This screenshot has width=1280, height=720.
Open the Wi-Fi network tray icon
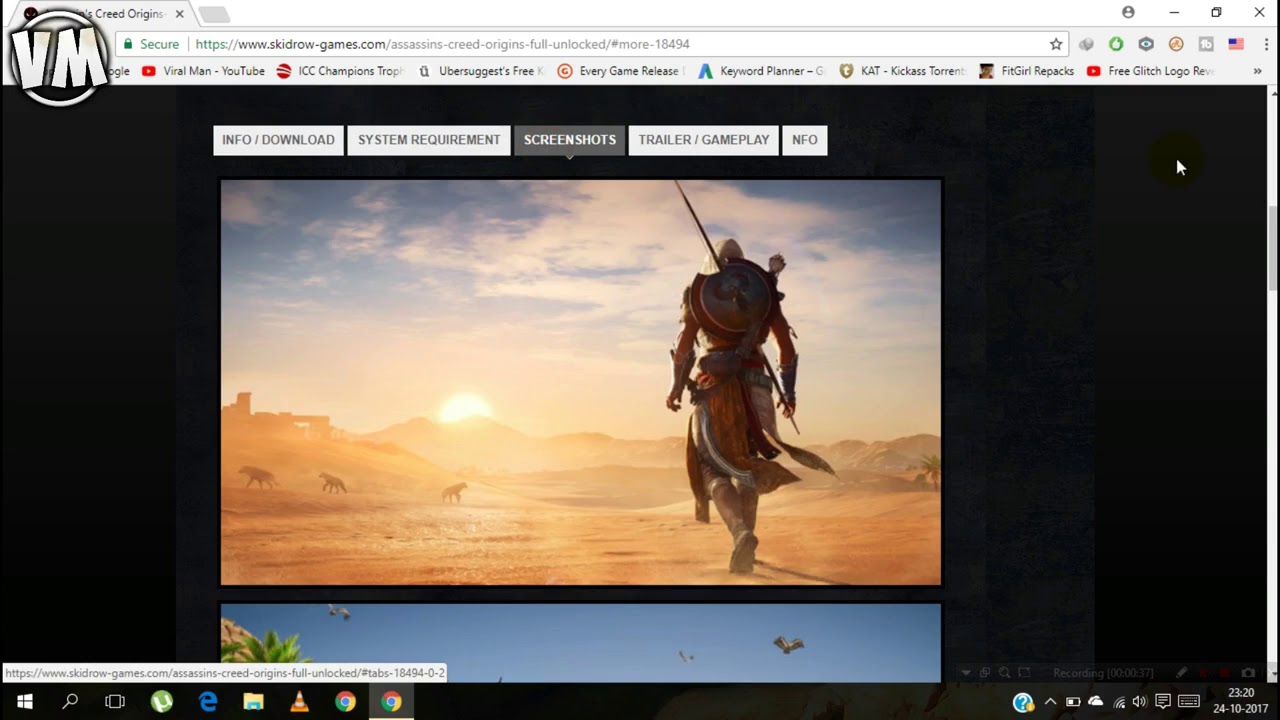(1119, 702)
